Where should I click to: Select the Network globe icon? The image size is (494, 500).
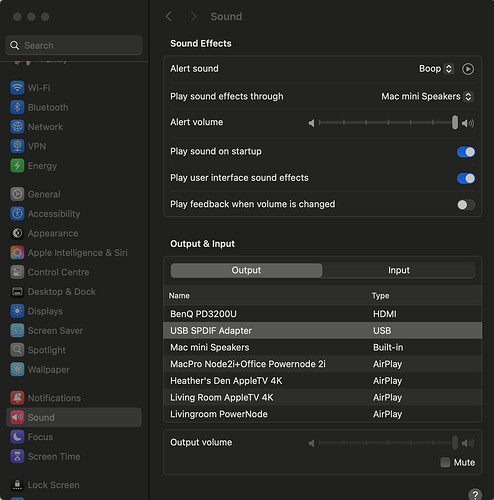tap(17, 127)
